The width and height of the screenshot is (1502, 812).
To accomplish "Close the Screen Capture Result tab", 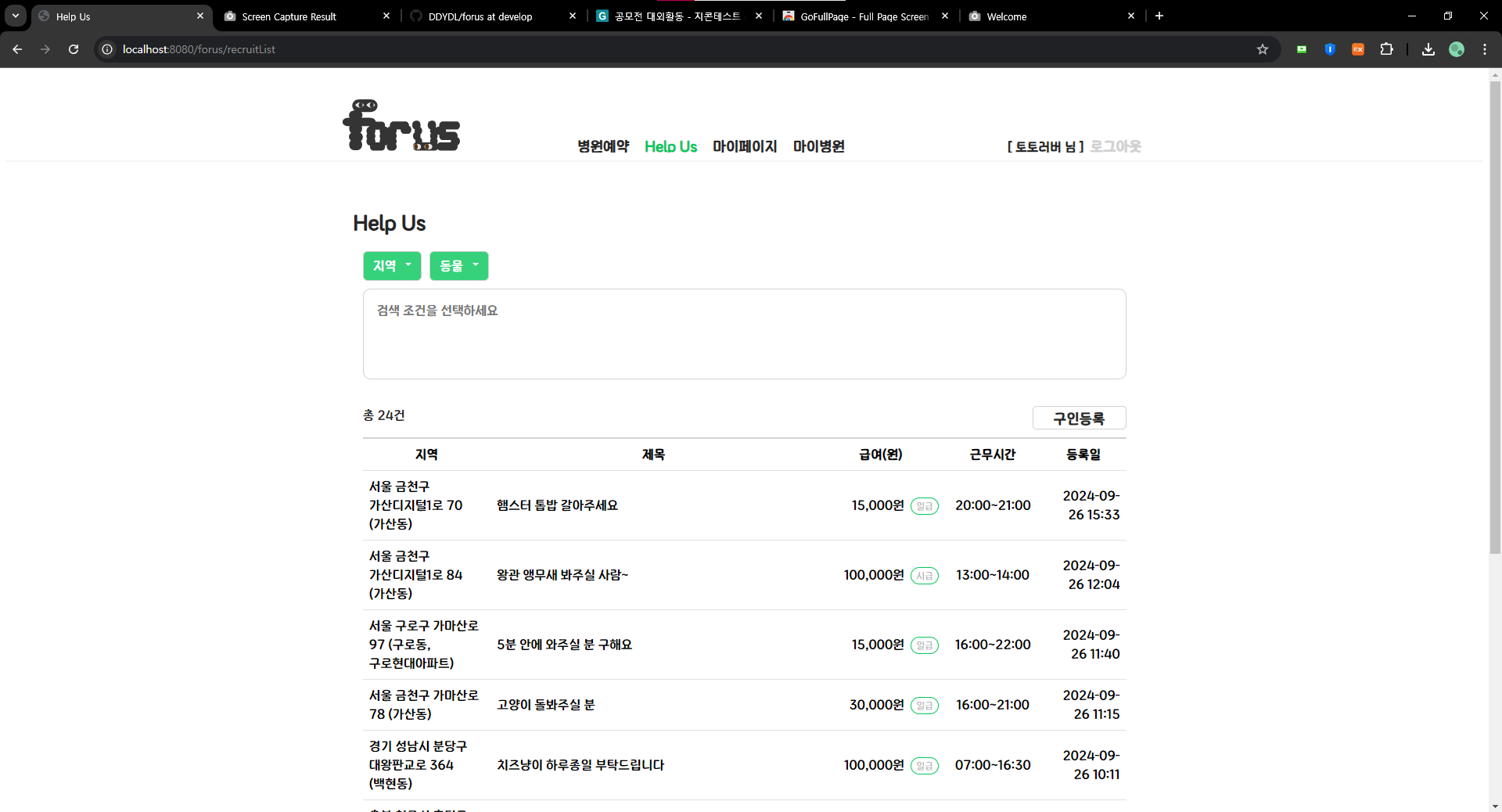I will [x=386, y=16].
